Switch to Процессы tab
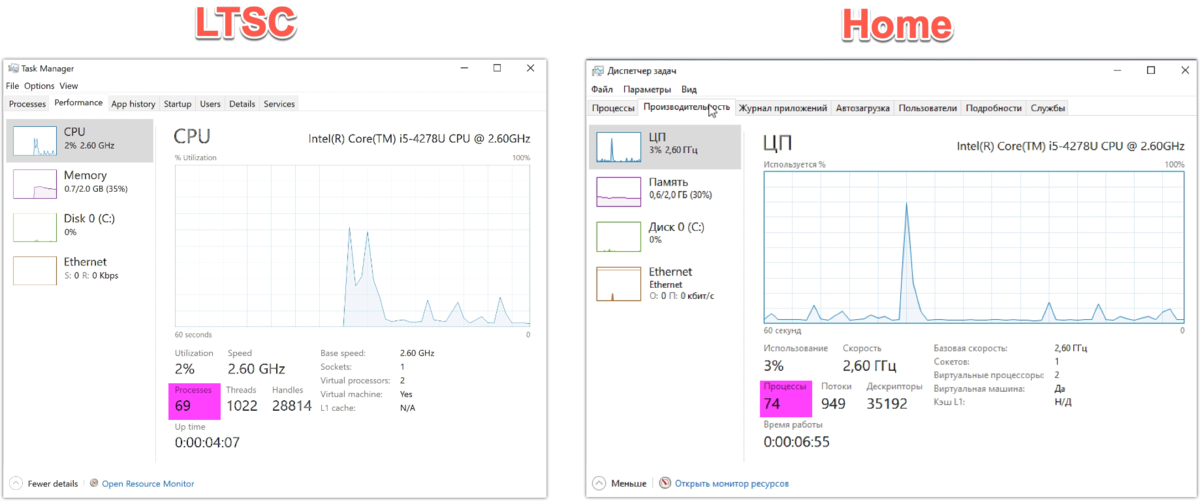The image size is (1200, 501). [613, 108]
